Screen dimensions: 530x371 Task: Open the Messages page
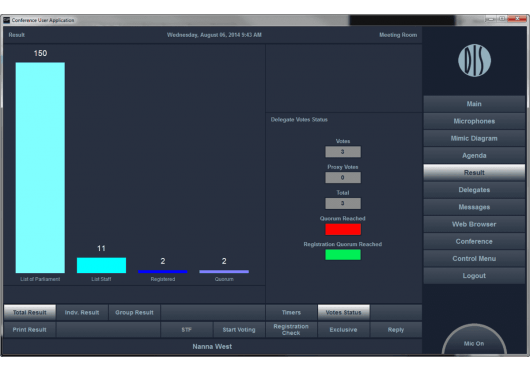tap(474, 207)
